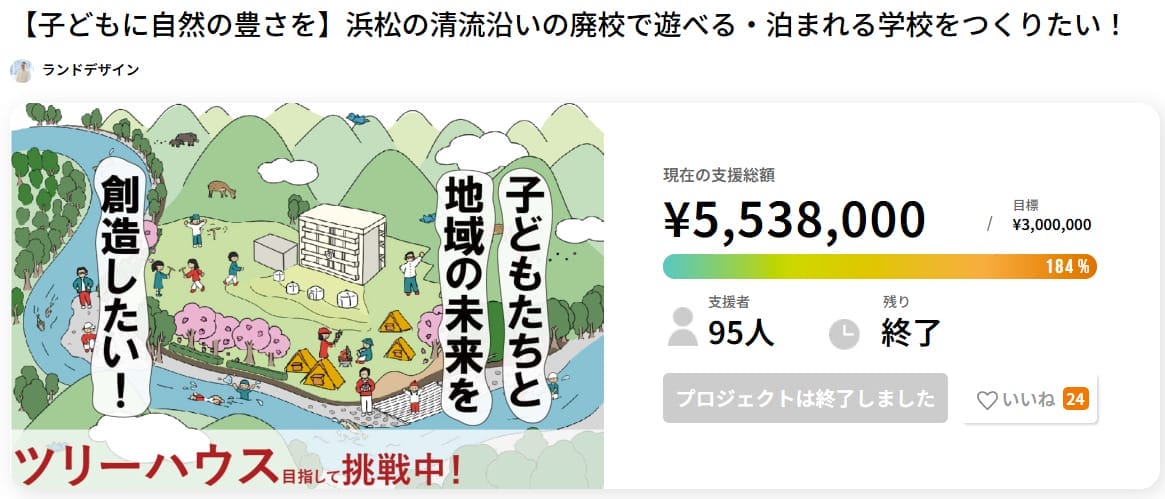Select the ¥5,538,000 total amount

click(x=794, y=220)
